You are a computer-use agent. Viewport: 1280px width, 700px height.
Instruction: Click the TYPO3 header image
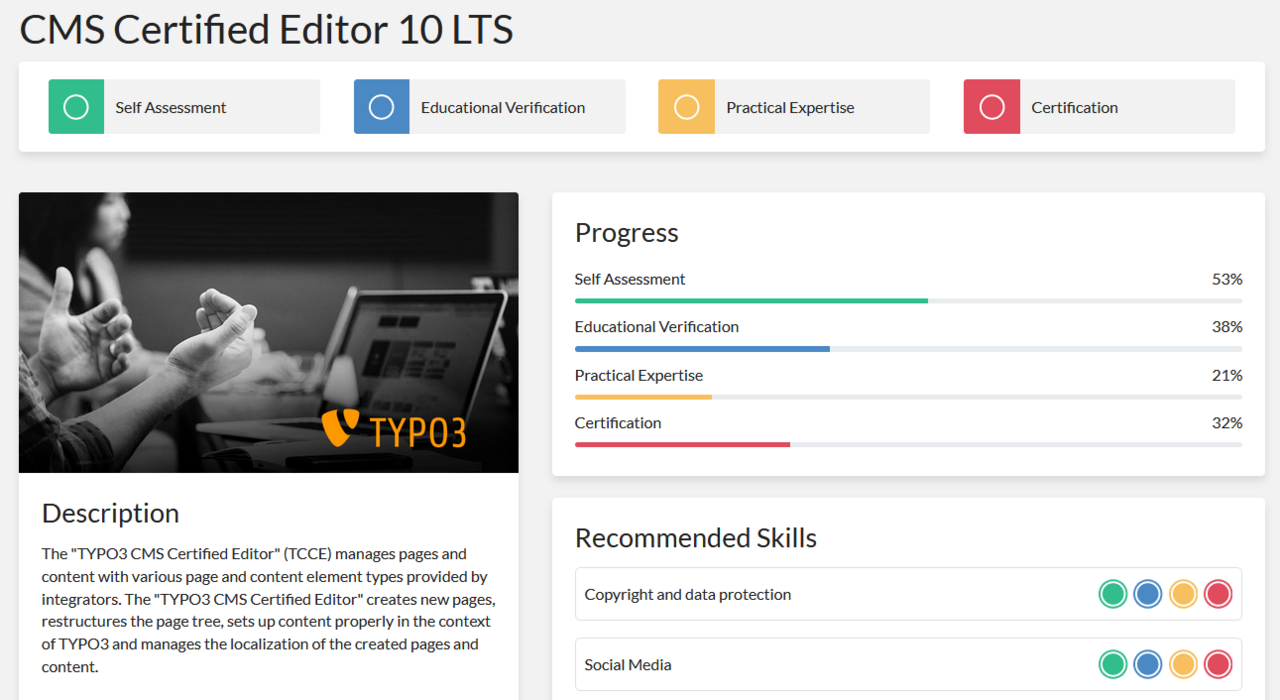click(268, 332)
